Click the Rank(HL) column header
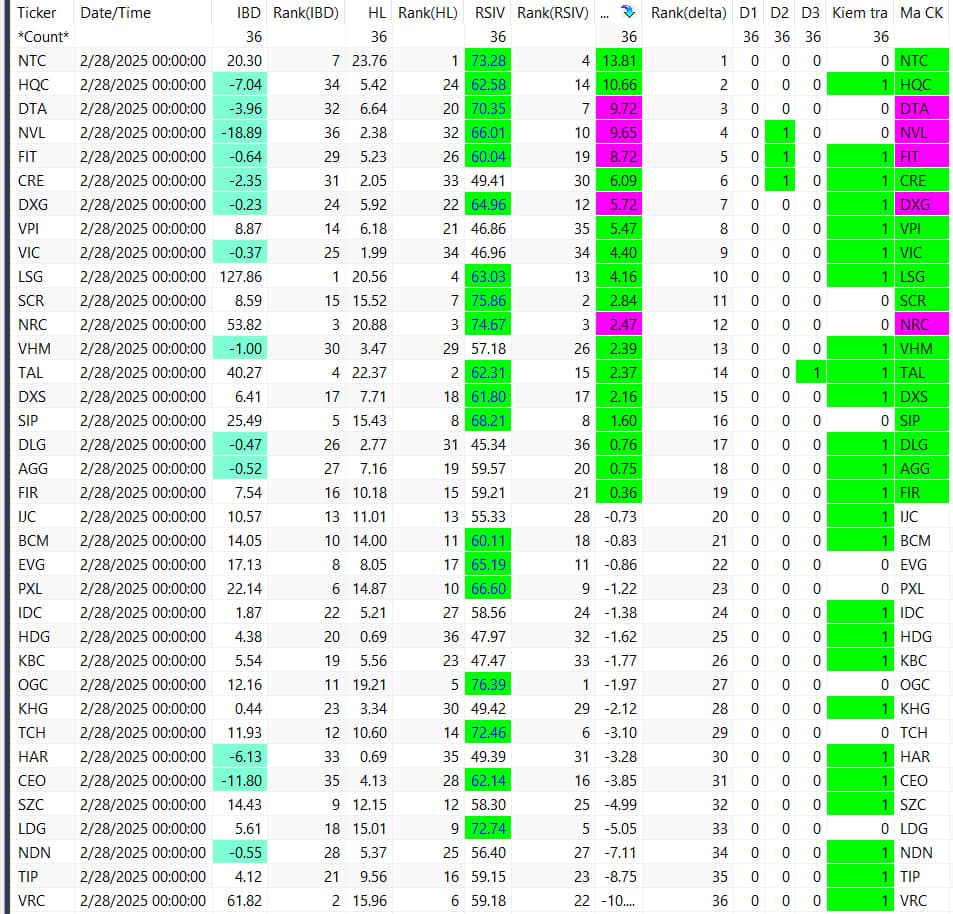 (x=428, y=12)
